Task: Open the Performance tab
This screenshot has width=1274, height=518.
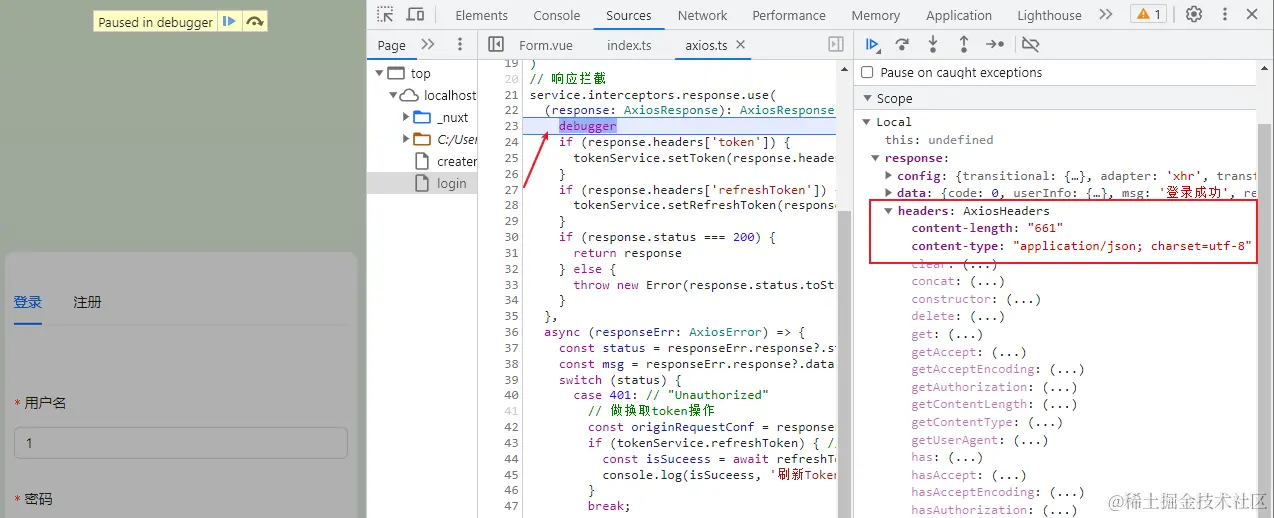Action: coord(789,15)
